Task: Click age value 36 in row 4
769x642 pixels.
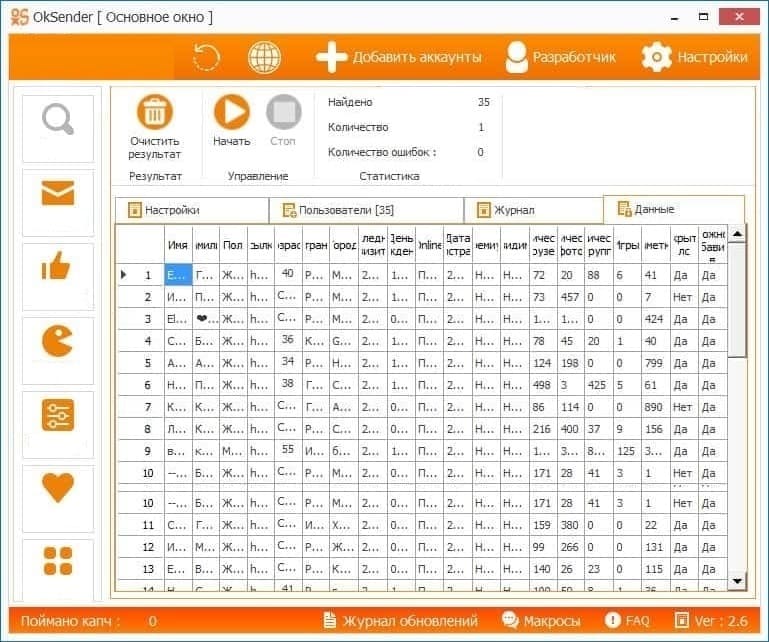Action: [288, 339]
